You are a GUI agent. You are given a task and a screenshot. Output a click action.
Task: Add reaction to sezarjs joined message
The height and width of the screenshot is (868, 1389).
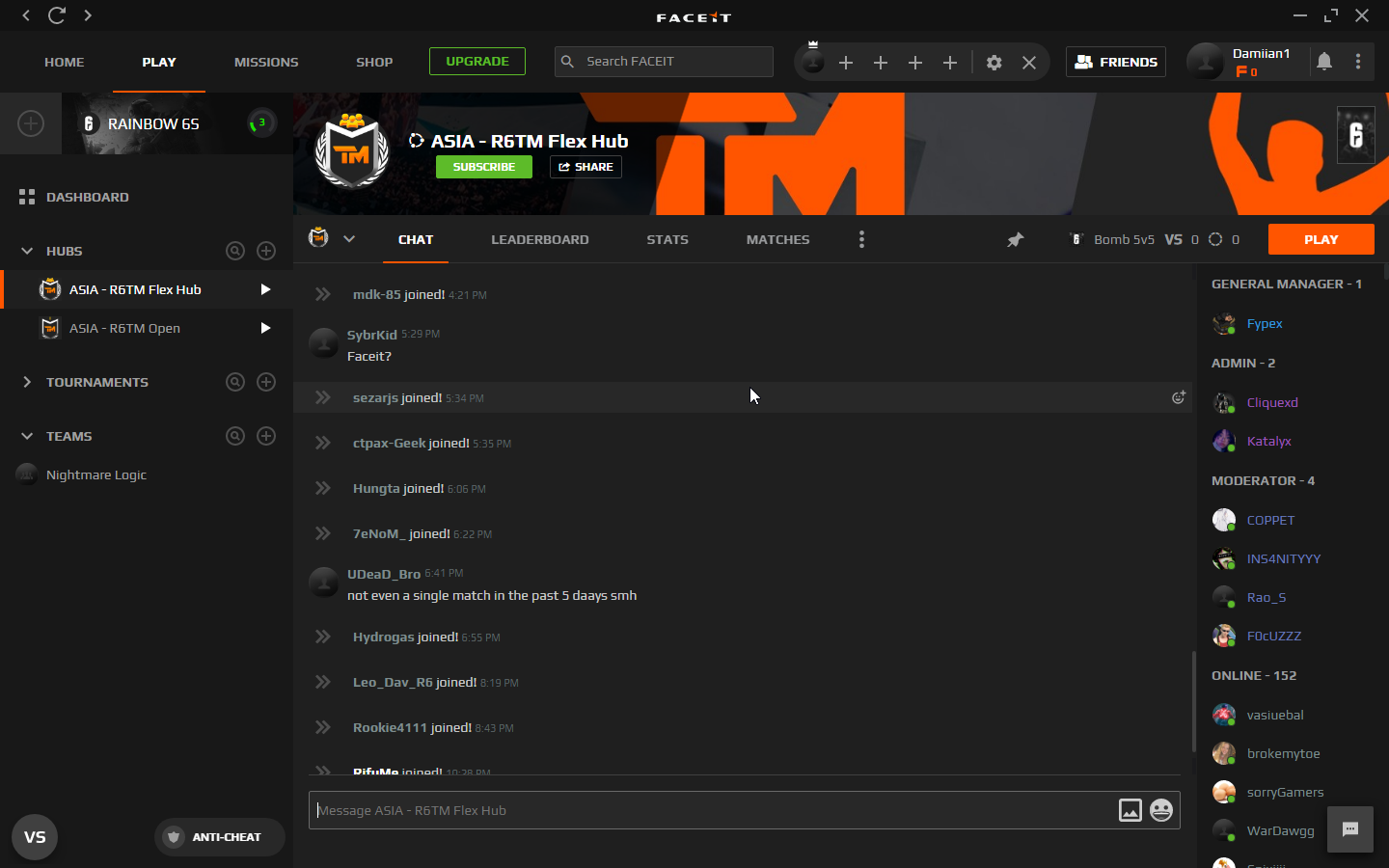pos(1178,397)
